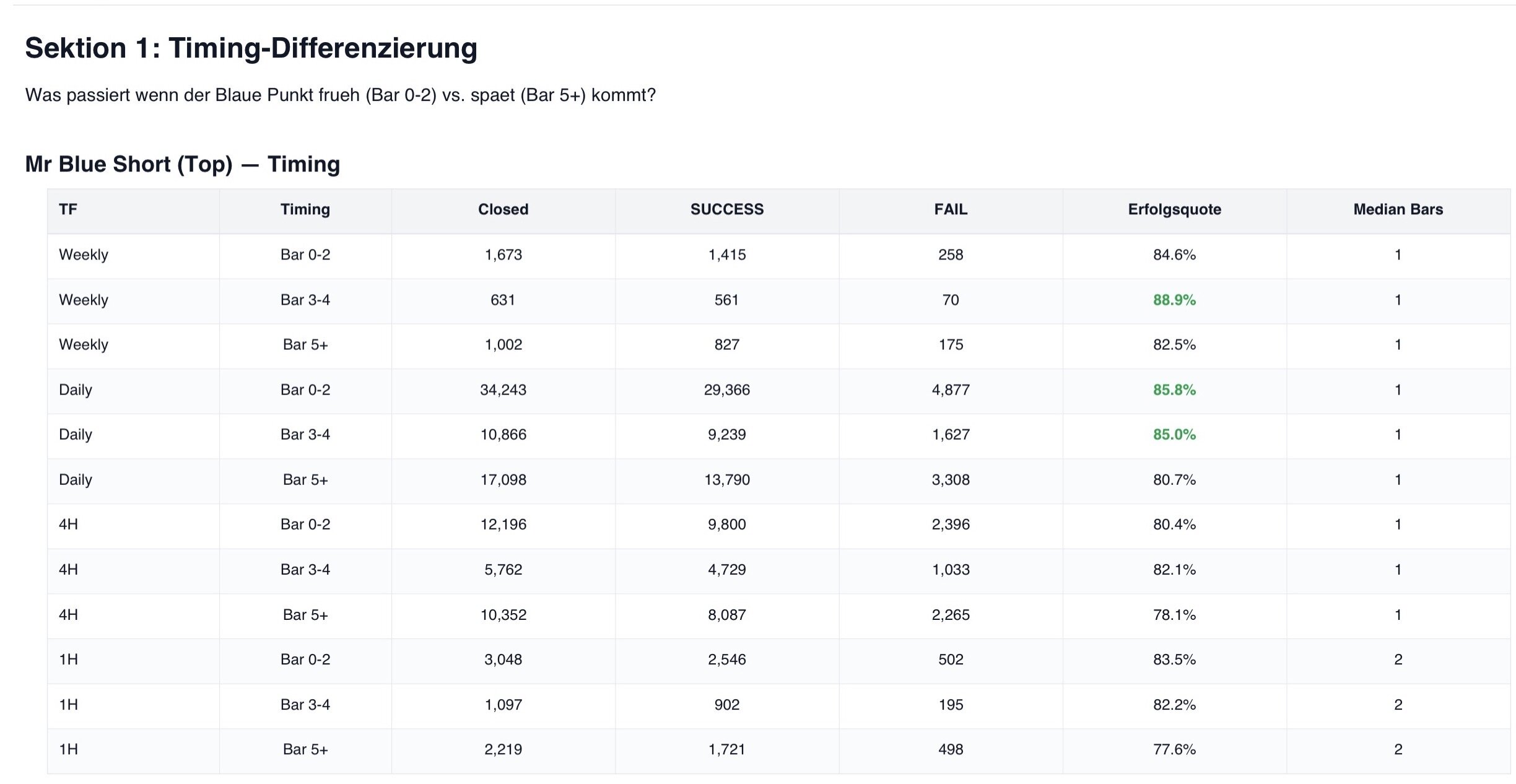Click the "Timing" column header
1516x784 pixels.
[305, 209]
